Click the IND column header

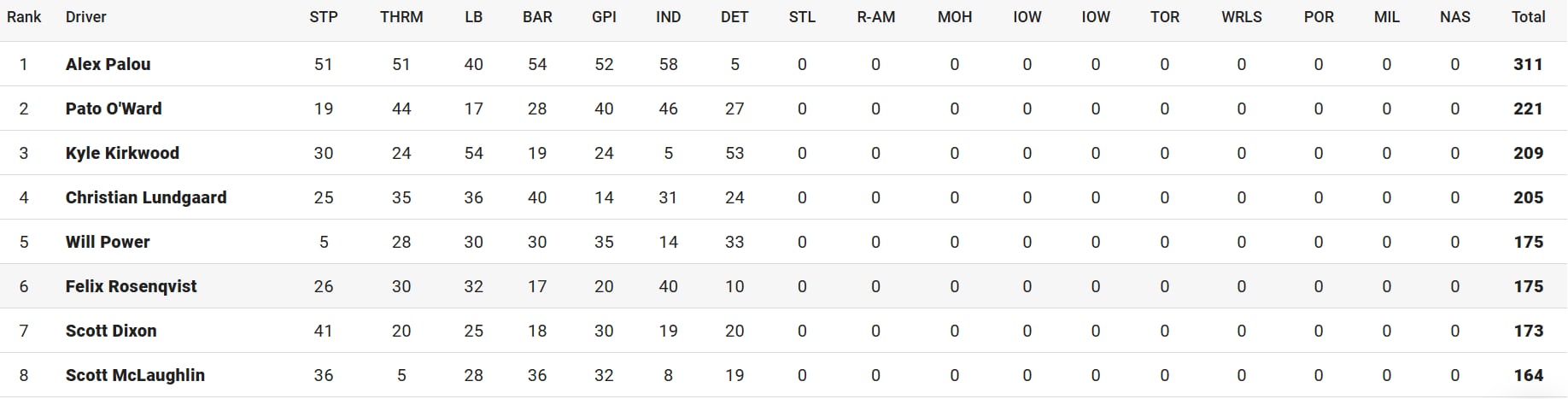click(x=668, y=17)
